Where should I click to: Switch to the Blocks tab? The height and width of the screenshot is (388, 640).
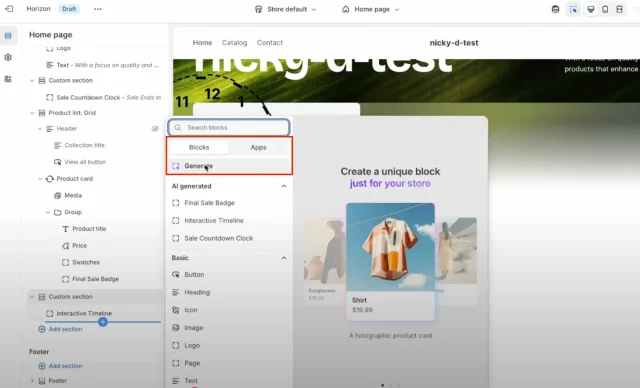(199, 147)
